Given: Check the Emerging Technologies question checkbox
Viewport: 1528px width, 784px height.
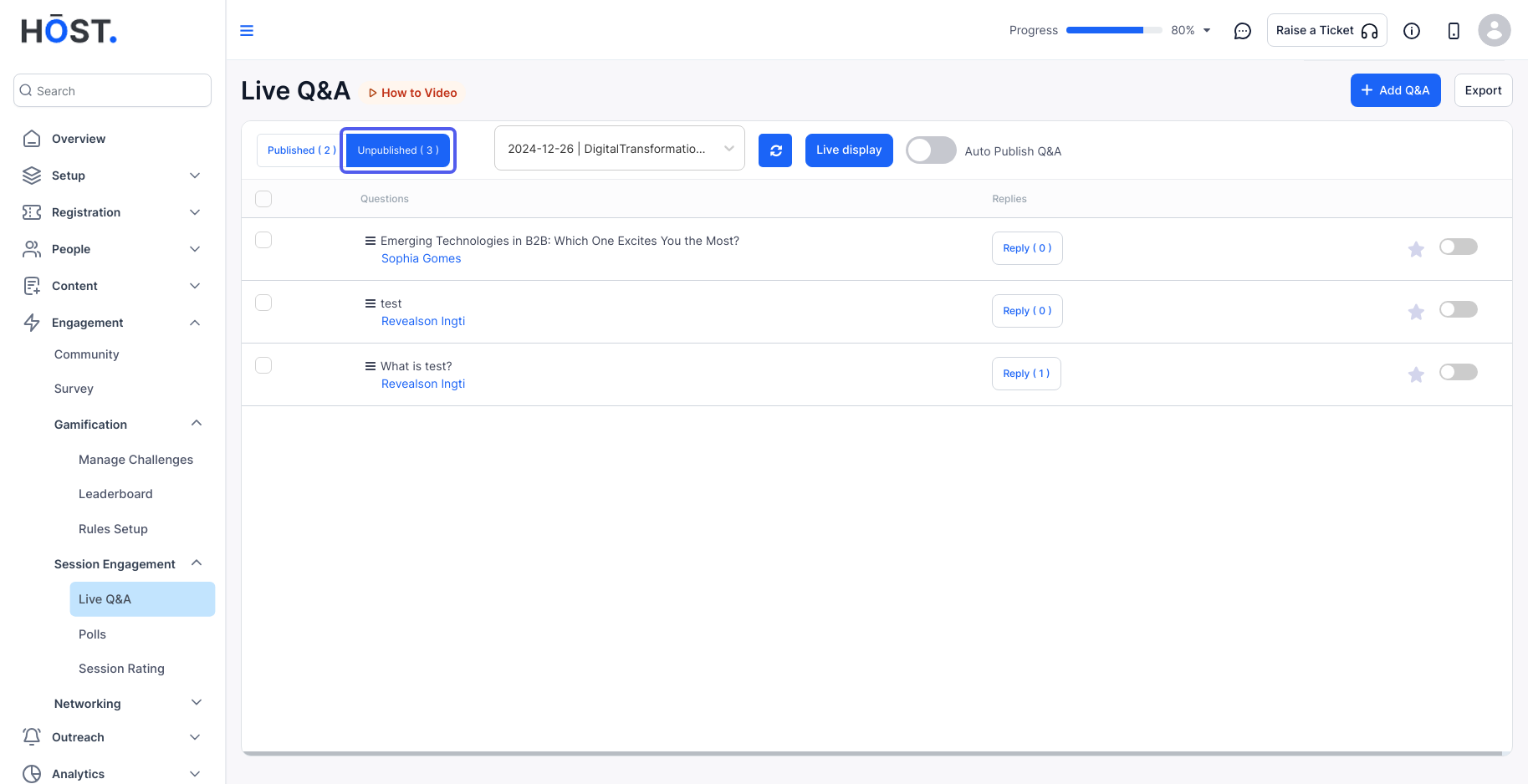Looking at the screenshot, I should coord(263,240).
